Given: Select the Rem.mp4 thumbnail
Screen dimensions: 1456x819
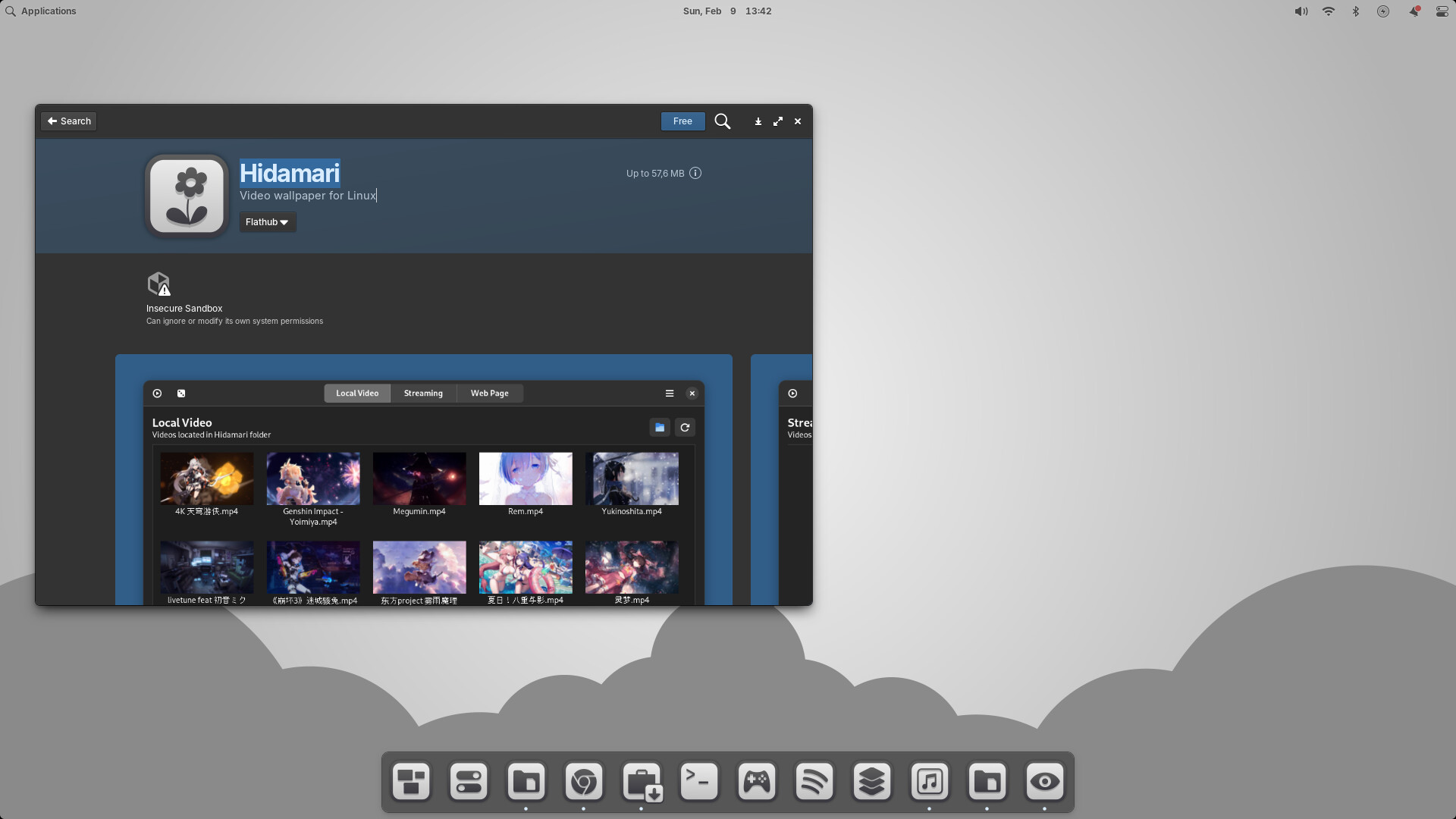Looking at the screenshot, I should click(526, 479).
